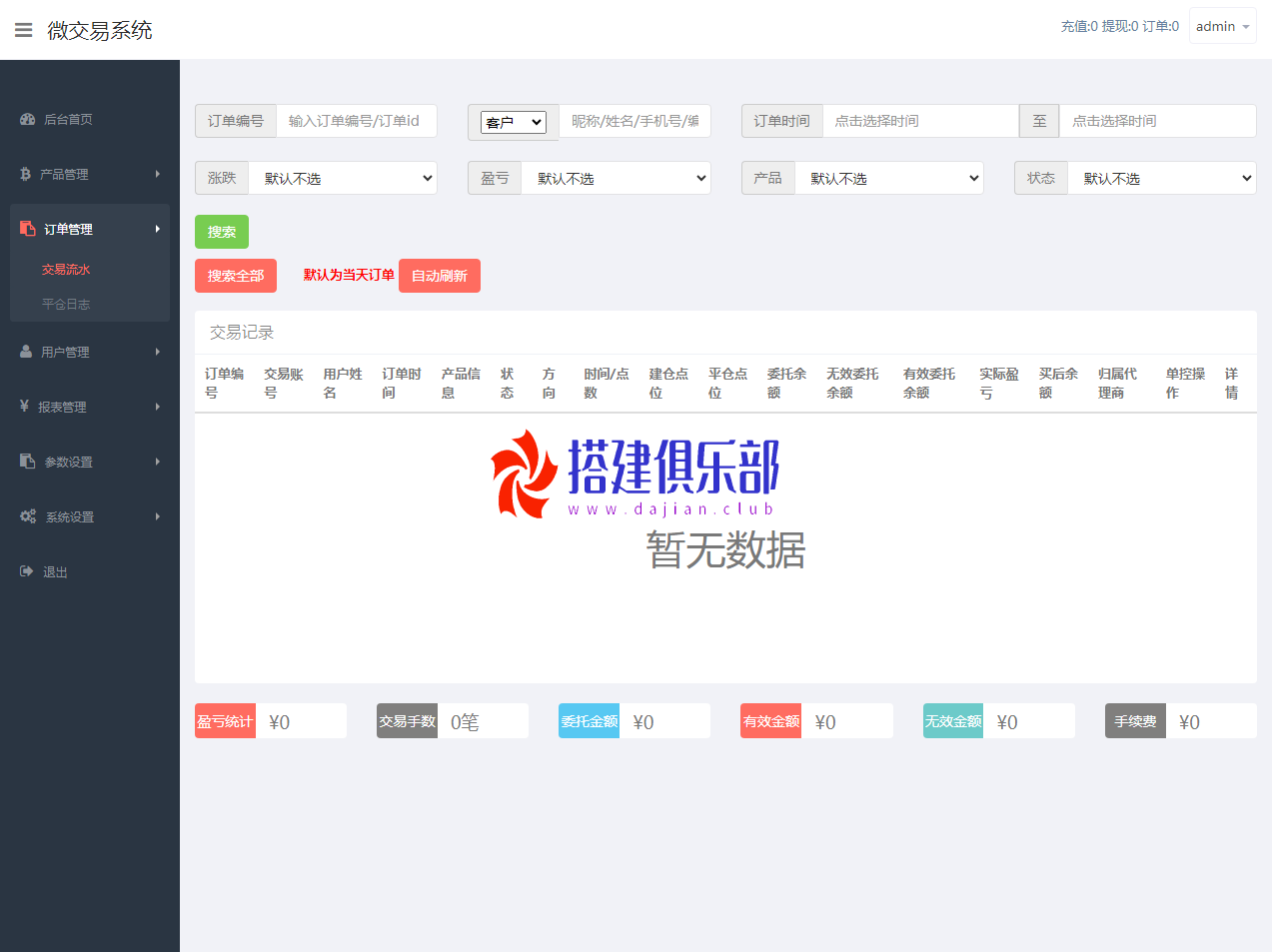Click the bitcoin icon for 产品管理
1272x952 pixels.
tap(26, 174)
